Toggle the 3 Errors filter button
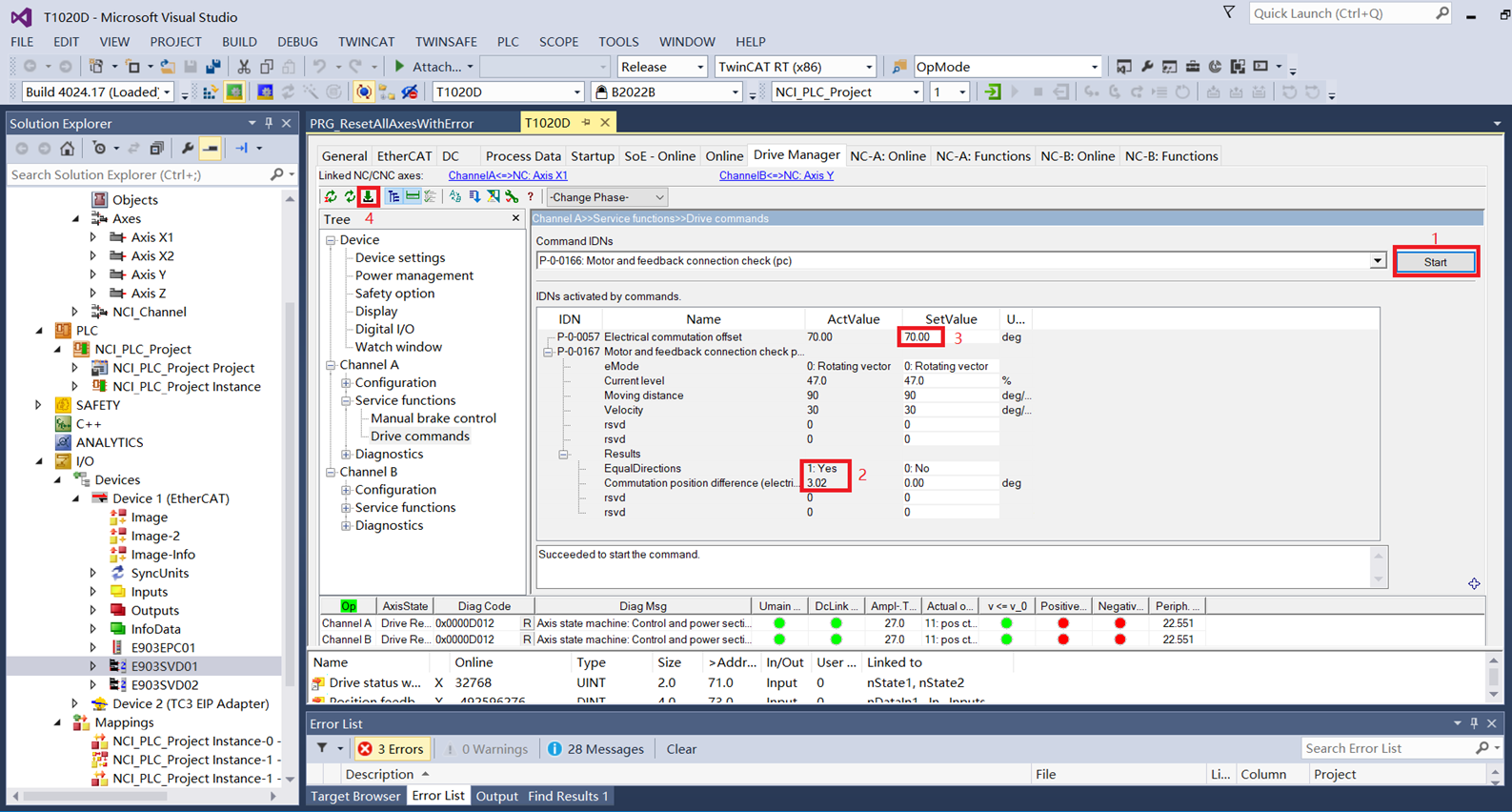The width and height of the screenshot is (1512, 812). pos(391,749)
